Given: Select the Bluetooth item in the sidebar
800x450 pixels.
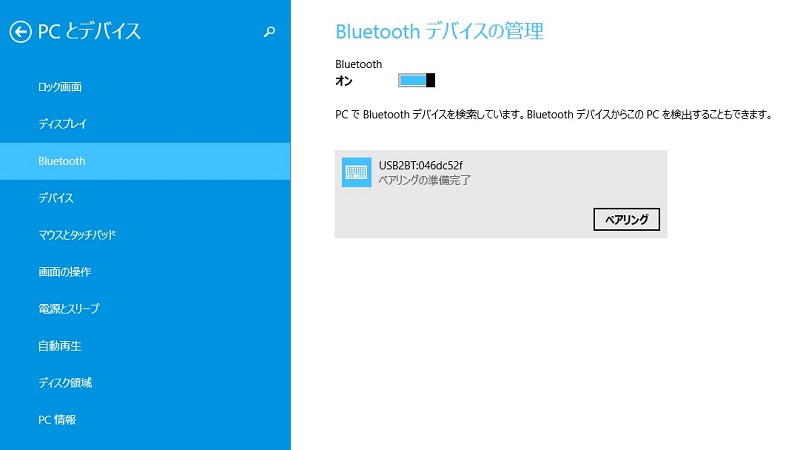Looking at the screenshot, I should tap(145, 161).
